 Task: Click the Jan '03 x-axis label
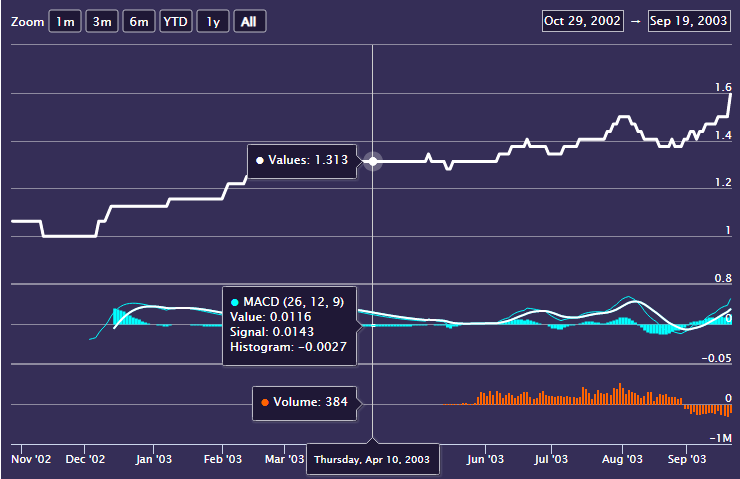154,459
